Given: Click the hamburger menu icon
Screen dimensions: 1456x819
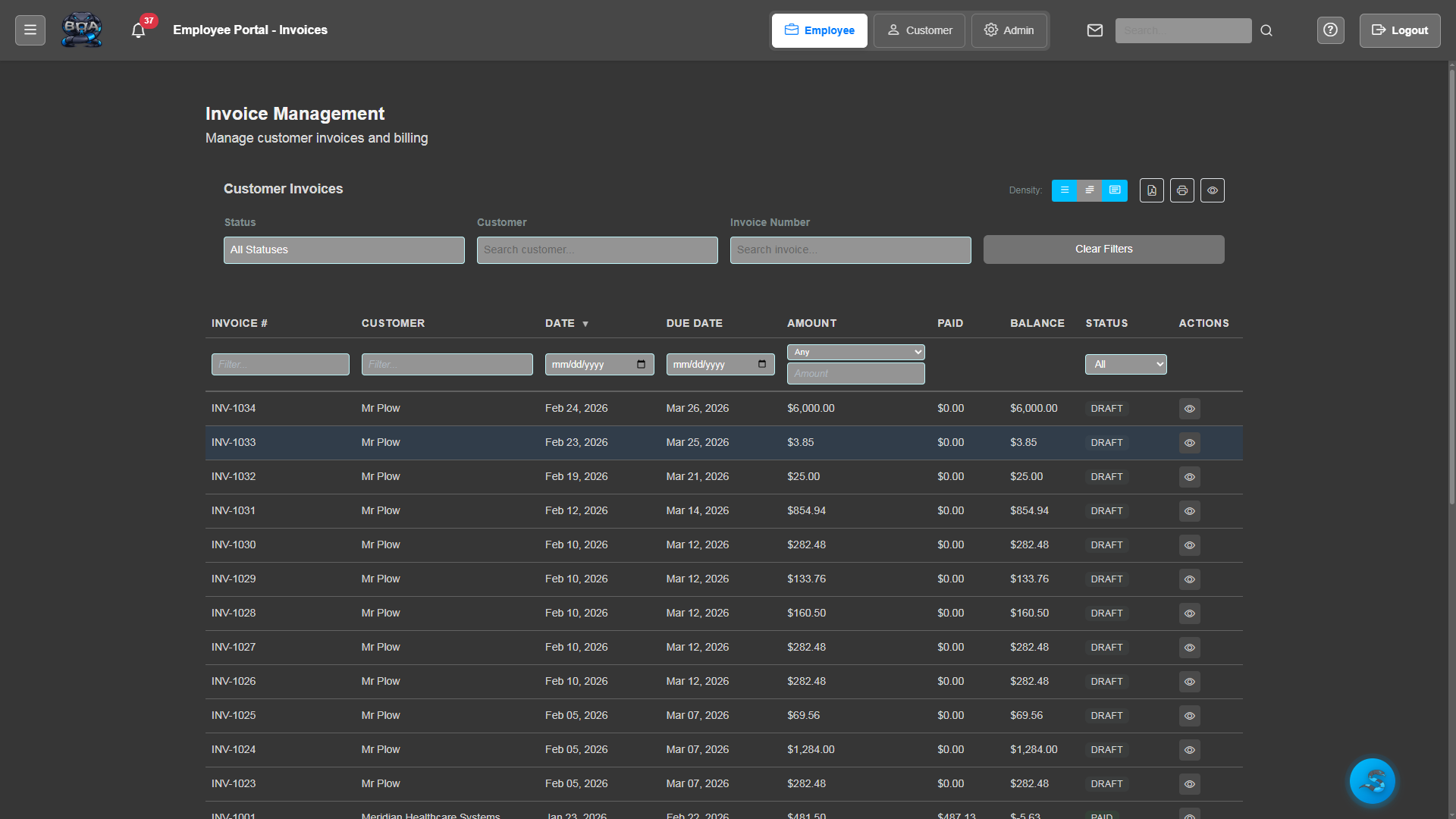Looking at the screenshot, I should 30,30.
